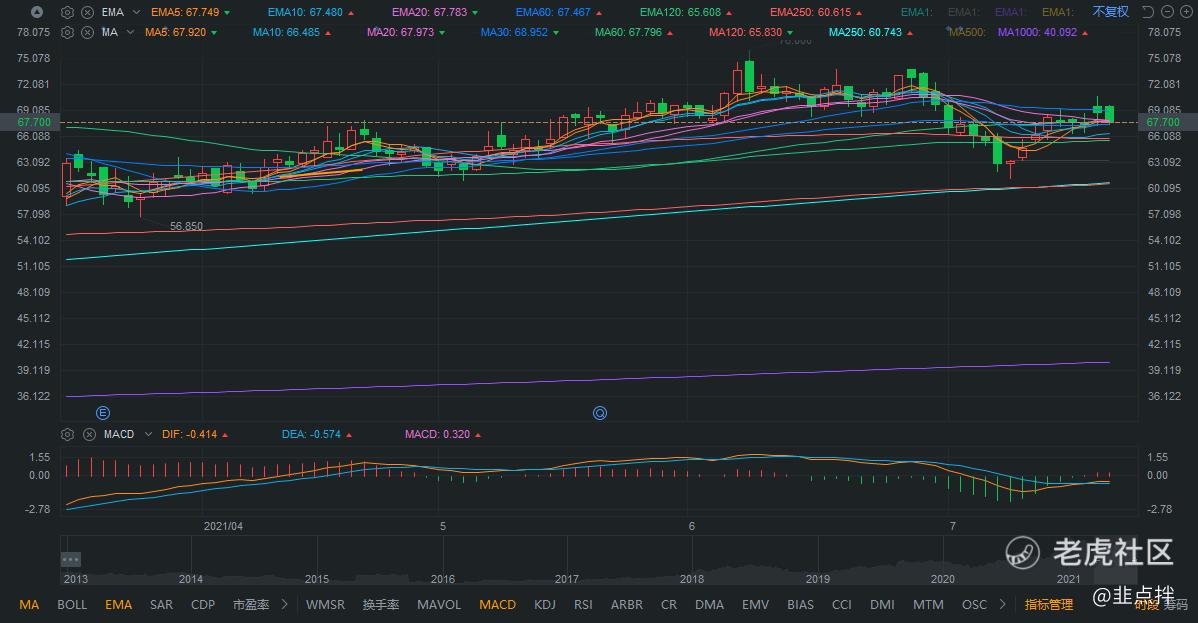Select the MAVOL indicator tab
This screenshot has width=1198, height=623.
(439, 605)
